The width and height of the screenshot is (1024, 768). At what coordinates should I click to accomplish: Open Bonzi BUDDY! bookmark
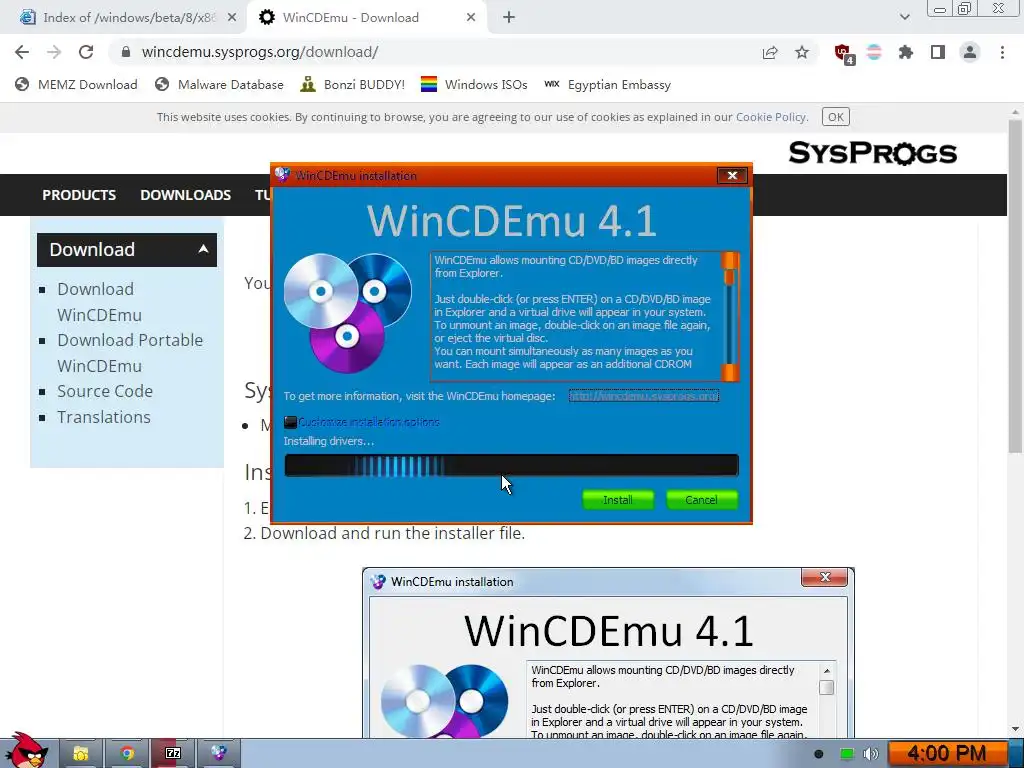[x=353, y=85]
